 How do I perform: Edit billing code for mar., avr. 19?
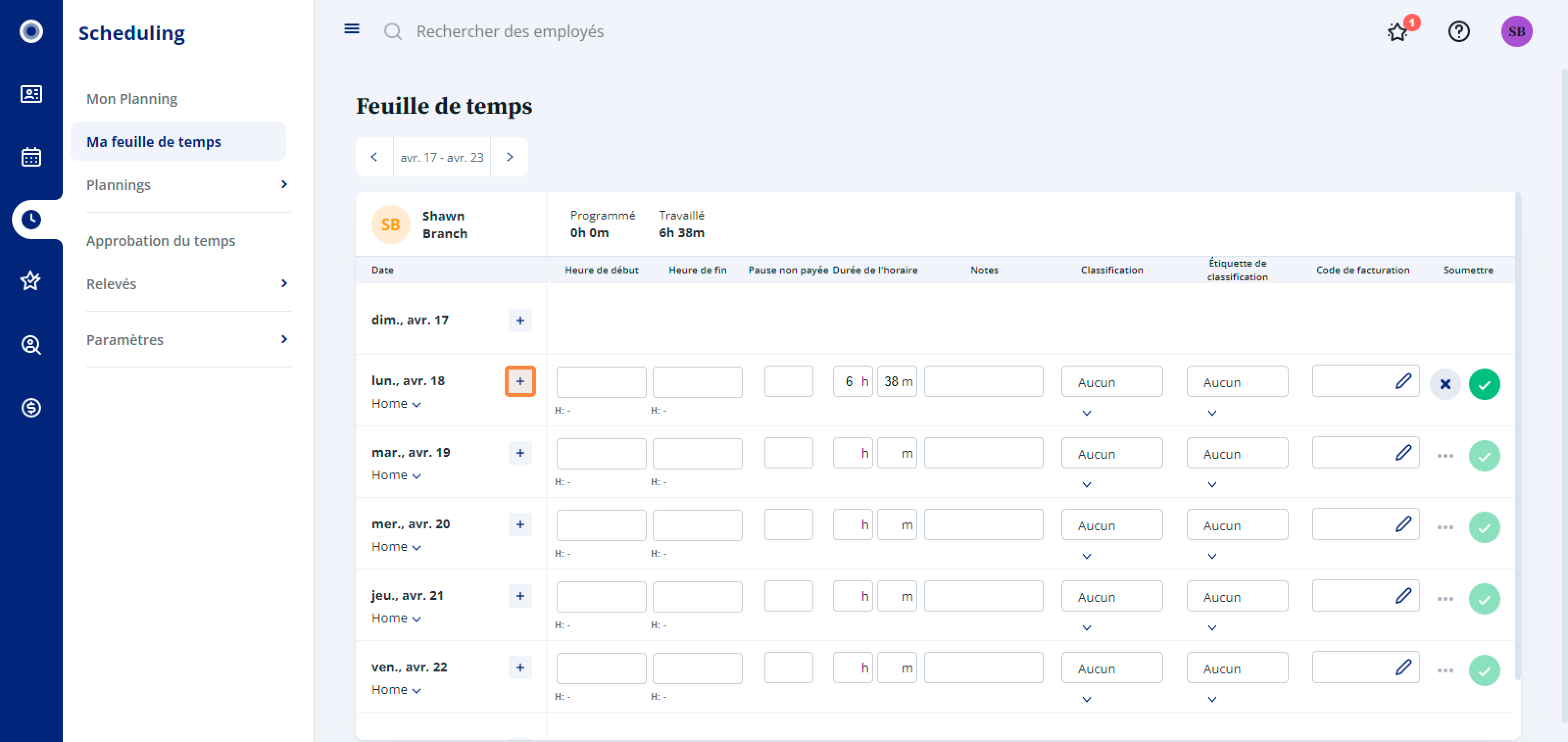[x=1403, y=453]
